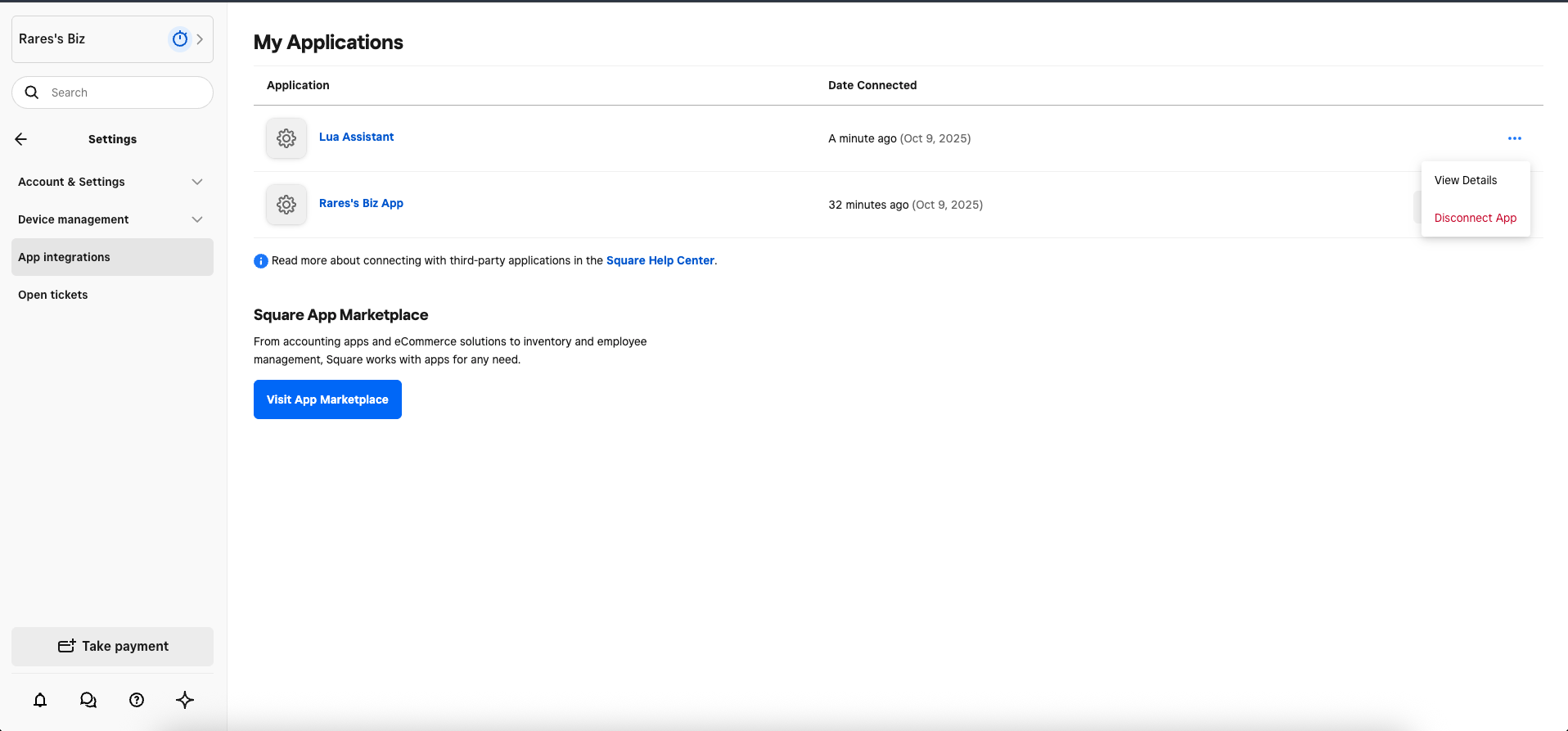Click the info icon before Read more
The height and width of the screenshot is (731, 1568).
[x=261, y=261]
